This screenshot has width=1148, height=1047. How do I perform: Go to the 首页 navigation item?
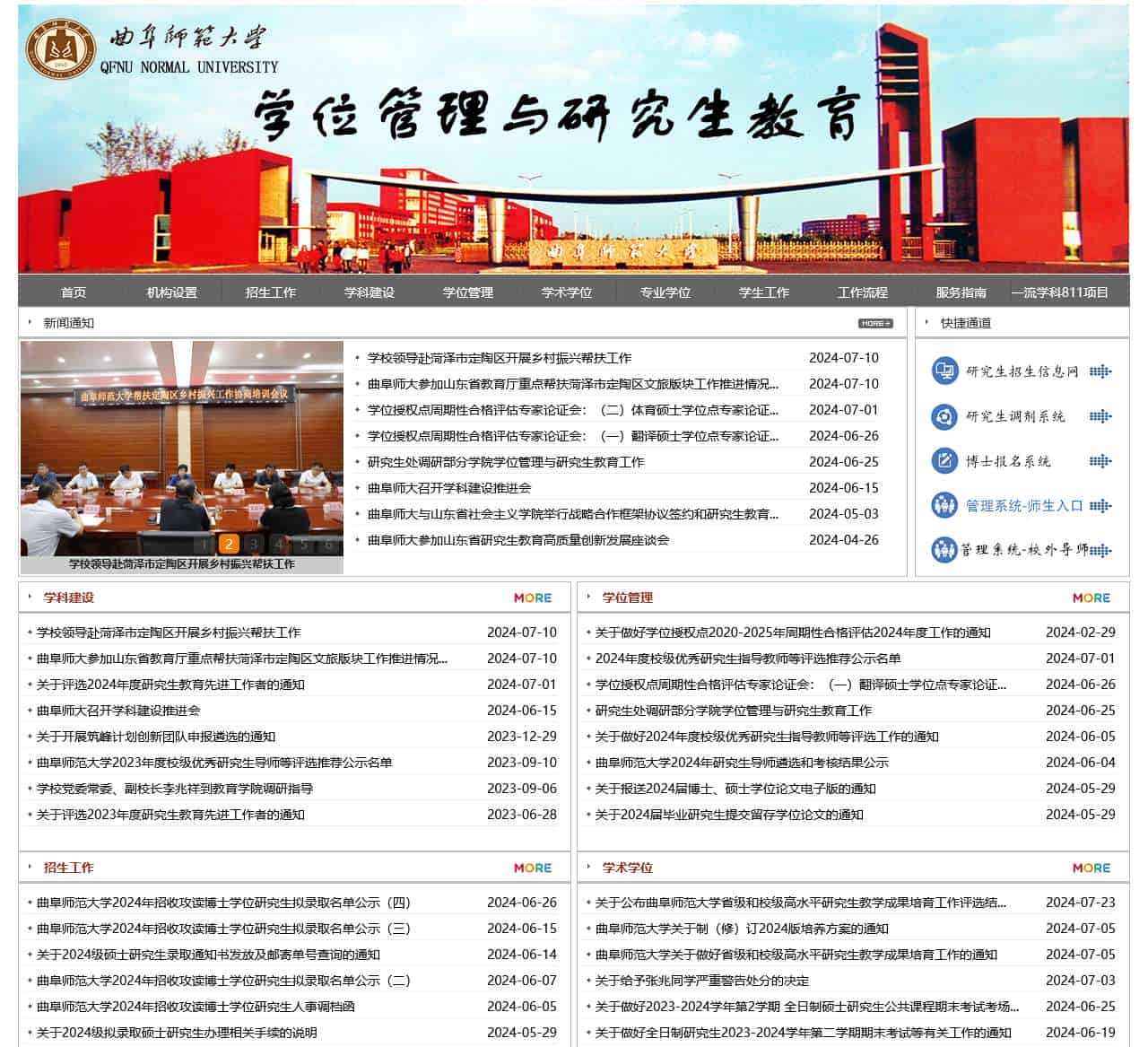point(74,292)
